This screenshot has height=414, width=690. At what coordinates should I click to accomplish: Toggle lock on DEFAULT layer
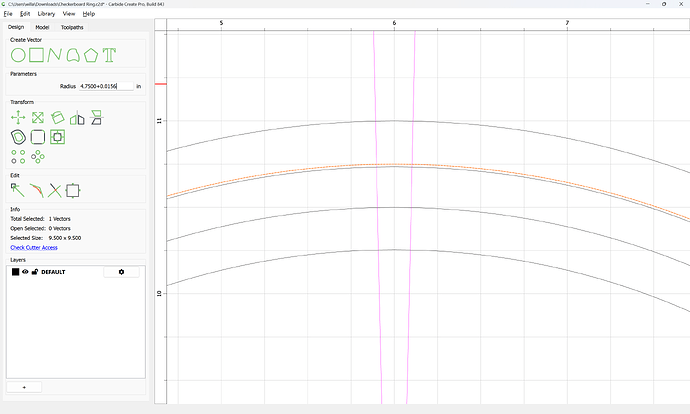click(35, 272)
